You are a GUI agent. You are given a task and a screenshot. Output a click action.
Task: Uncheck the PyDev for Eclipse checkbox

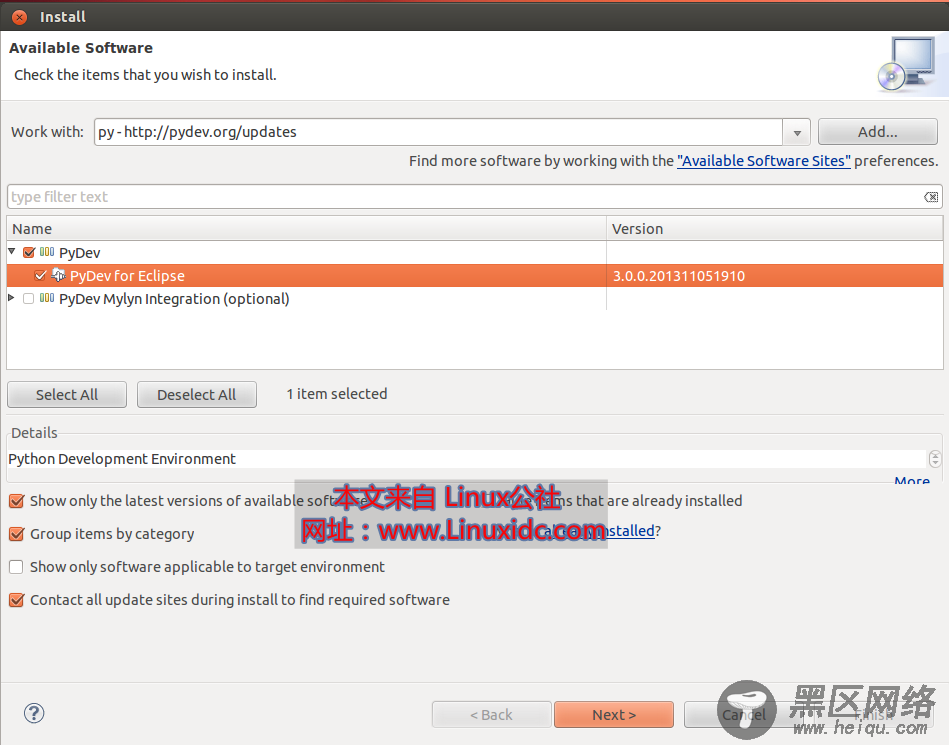pos(40,276)
